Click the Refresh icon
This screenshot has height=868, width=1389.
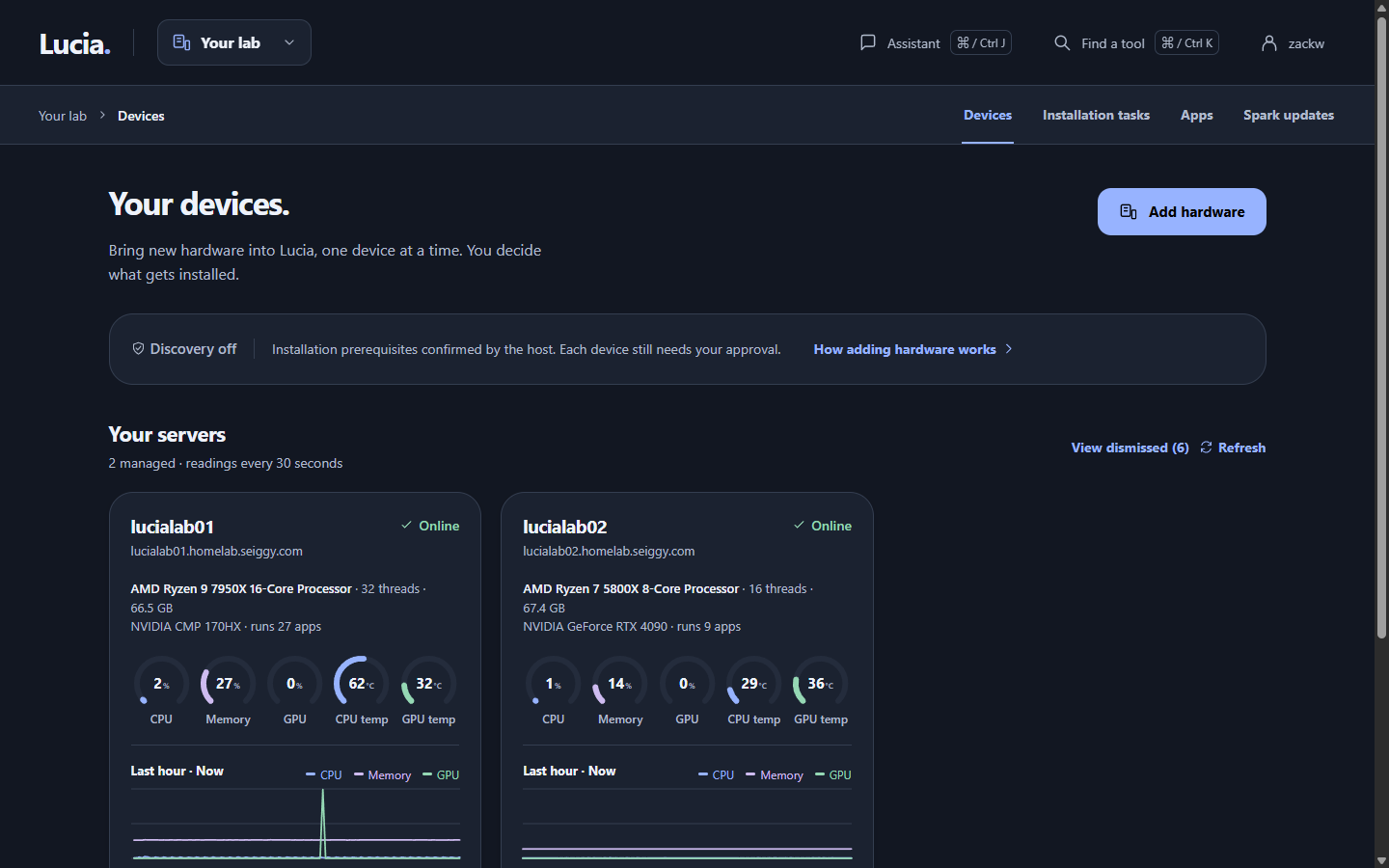point(1206,448)
